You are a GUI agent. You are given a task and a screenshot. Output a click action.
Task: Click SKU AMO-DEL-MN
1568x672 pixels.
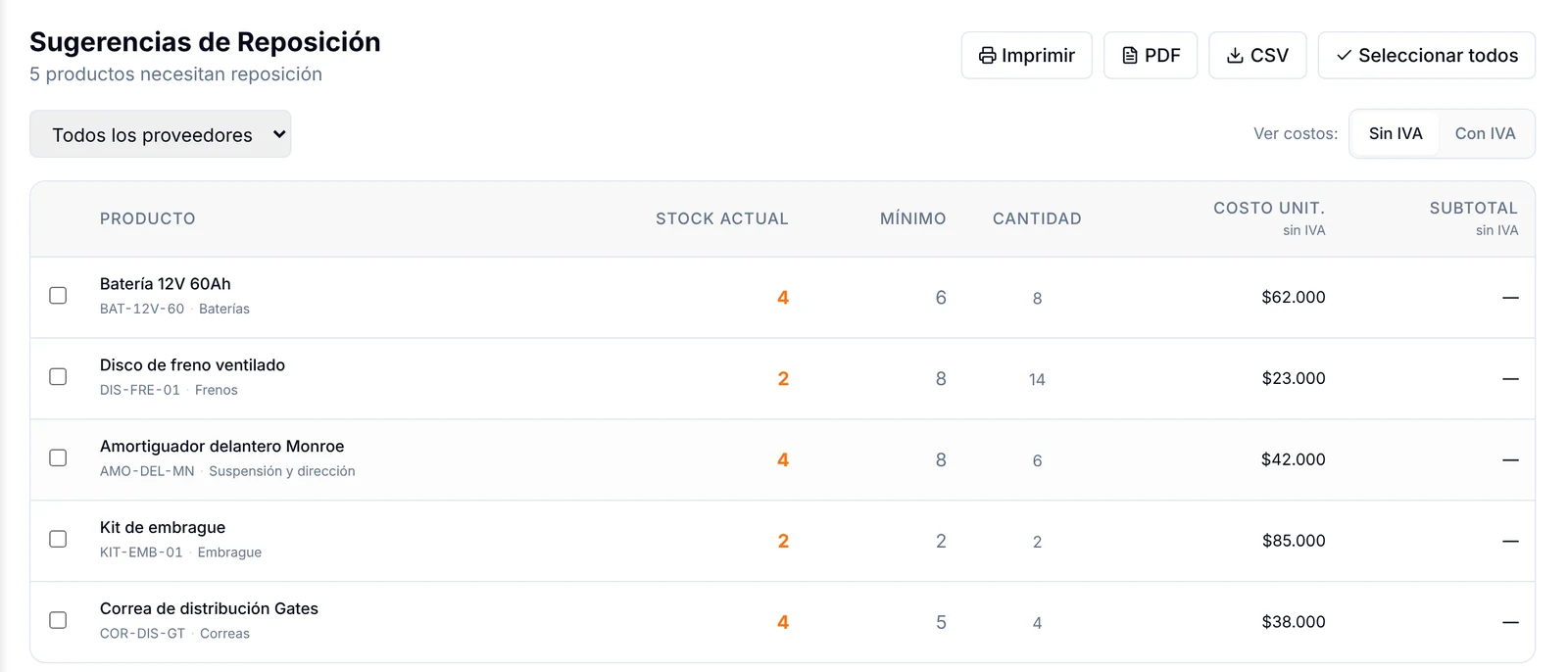click(147, 471)
